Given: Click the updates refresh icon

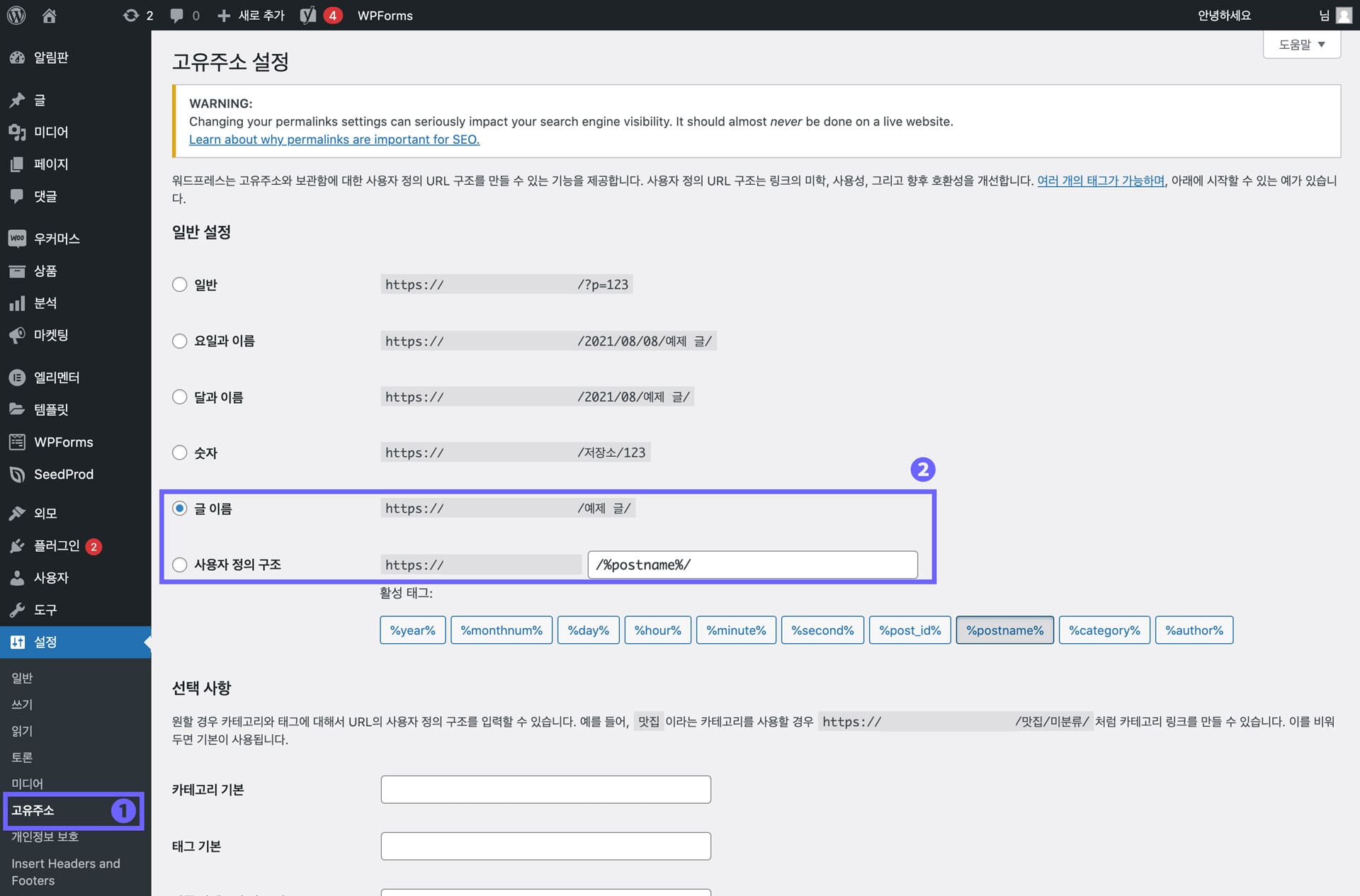Looking at the screenshot, I should pyautogui.click(x=130, y=15).
